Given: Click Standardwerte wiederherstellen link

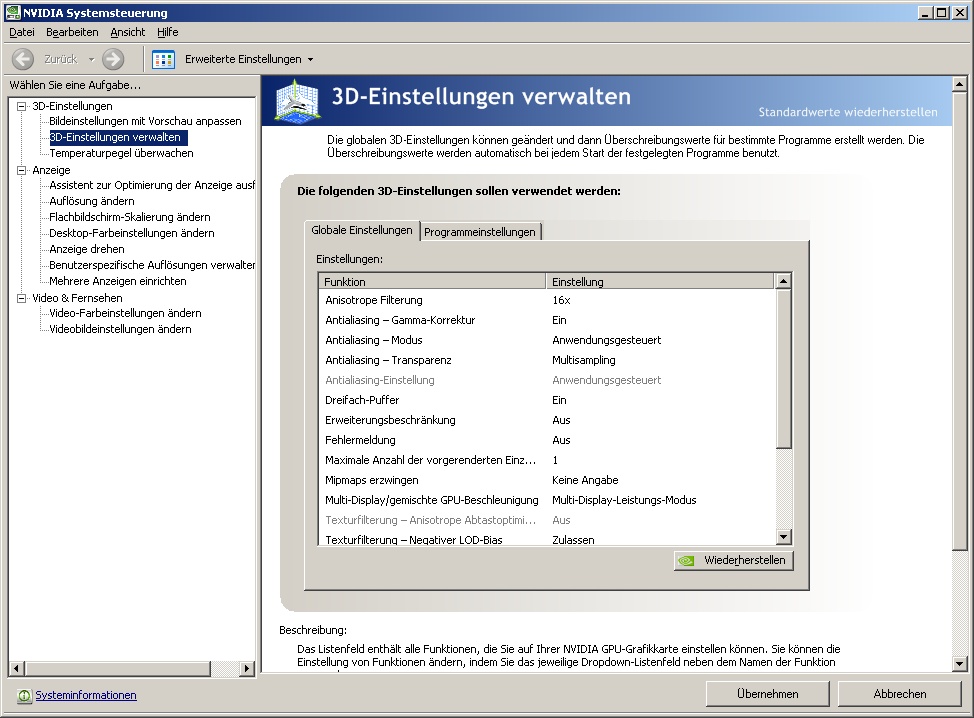Looking at the screenshot, I should pyautogui.click(x=848, y=112).
